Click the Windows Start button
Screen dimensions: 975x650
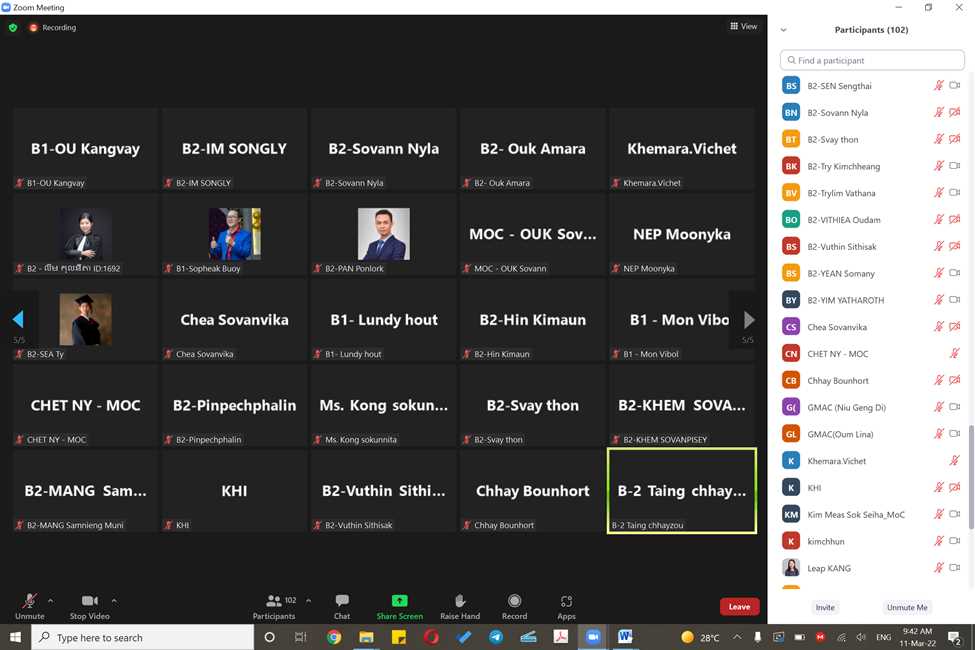point(16,637)
